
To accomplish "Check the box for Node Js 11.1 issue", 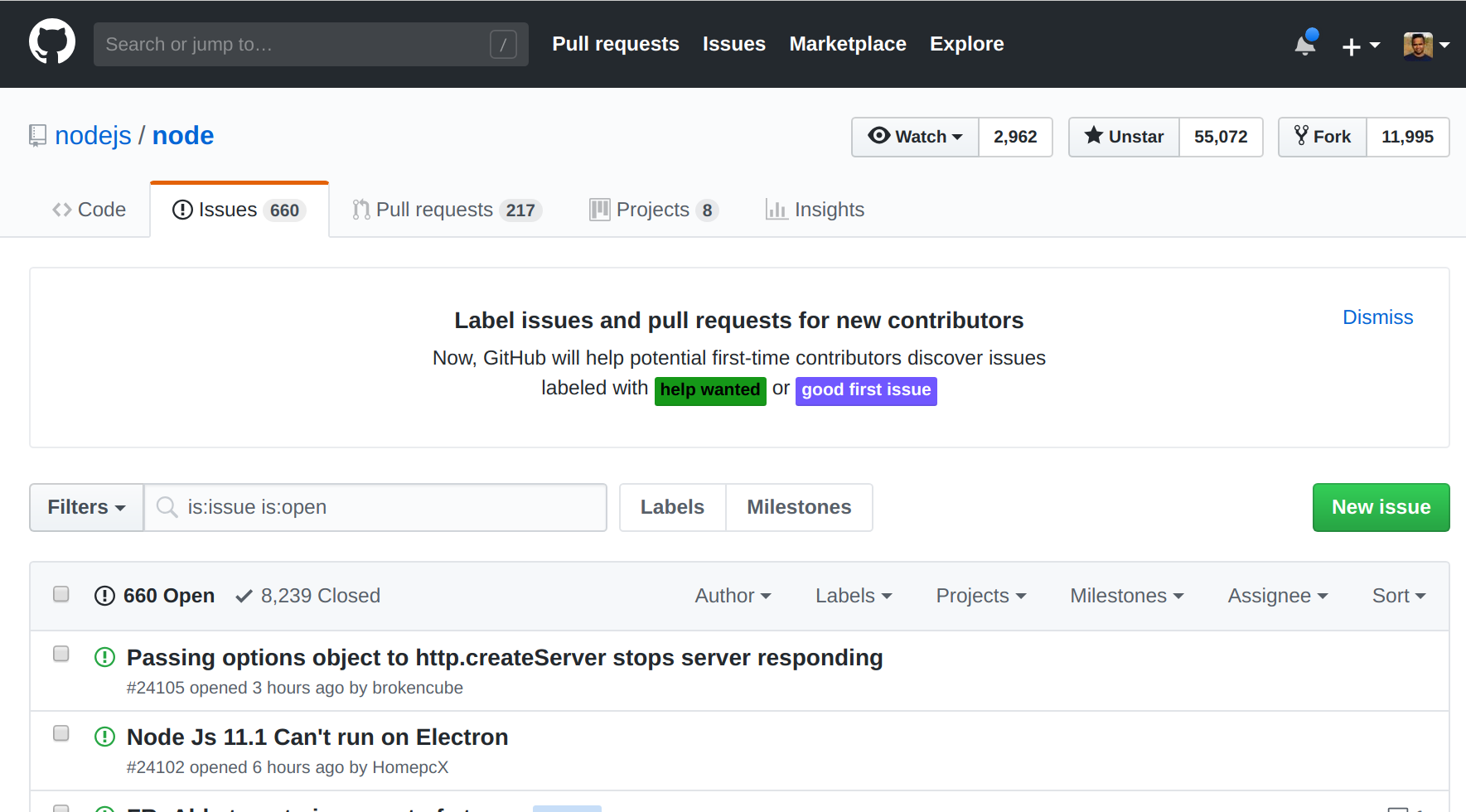I will pos(61,733).
